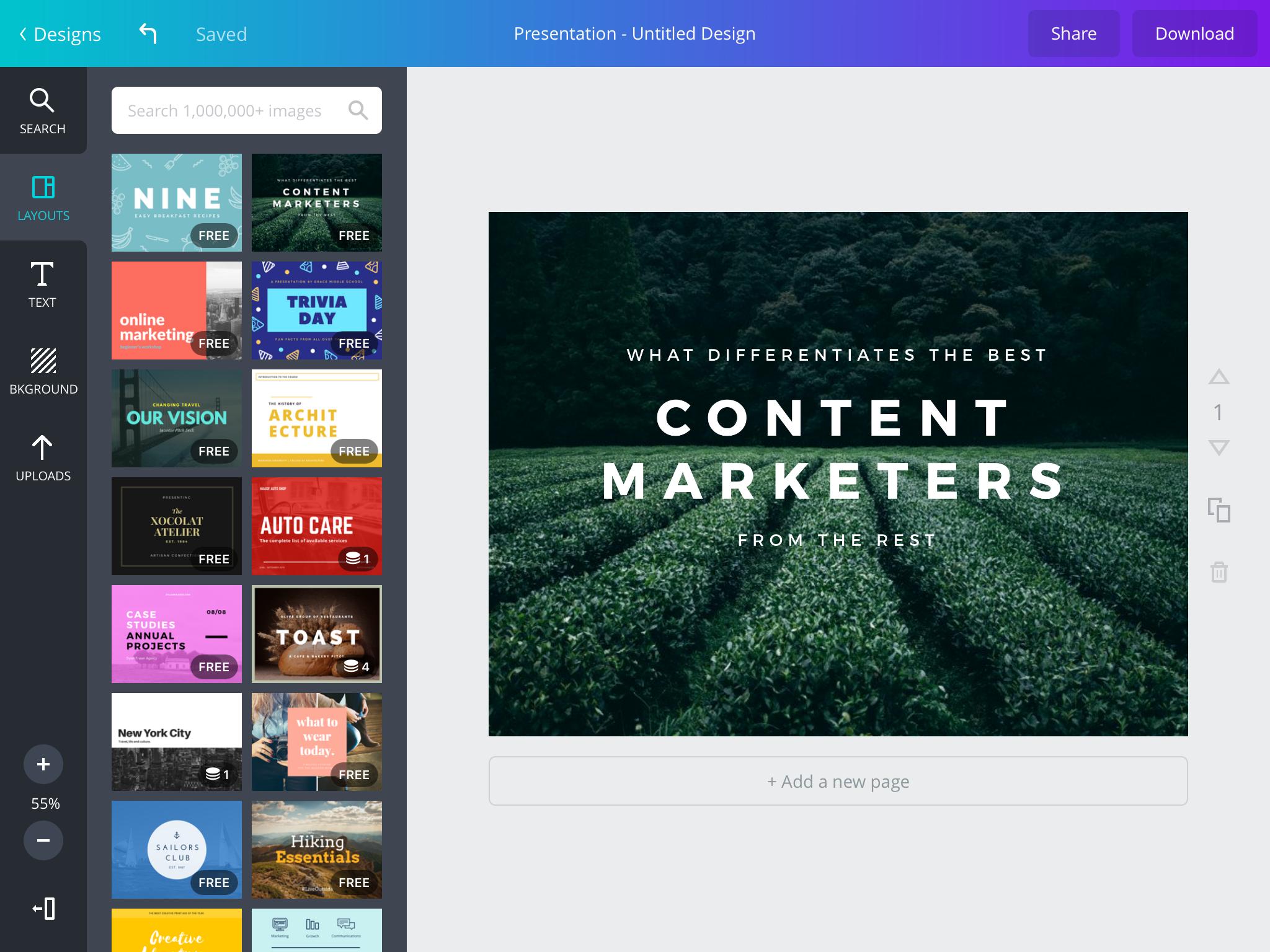The height and width of the screenshot is (952, 1270).
Task: Open the Text tool panel
Action: point(43,284)
